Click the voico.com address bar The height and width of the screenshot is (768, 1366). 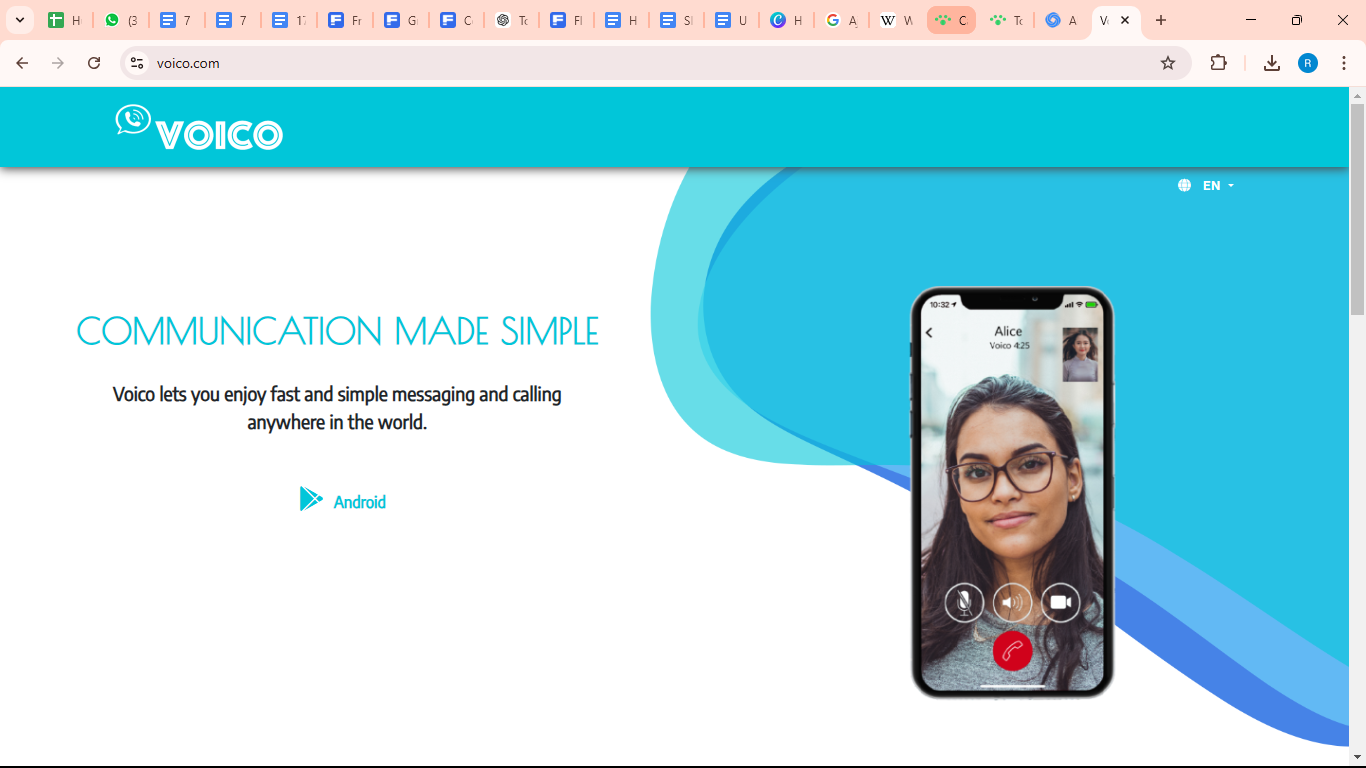pos(656,63)
